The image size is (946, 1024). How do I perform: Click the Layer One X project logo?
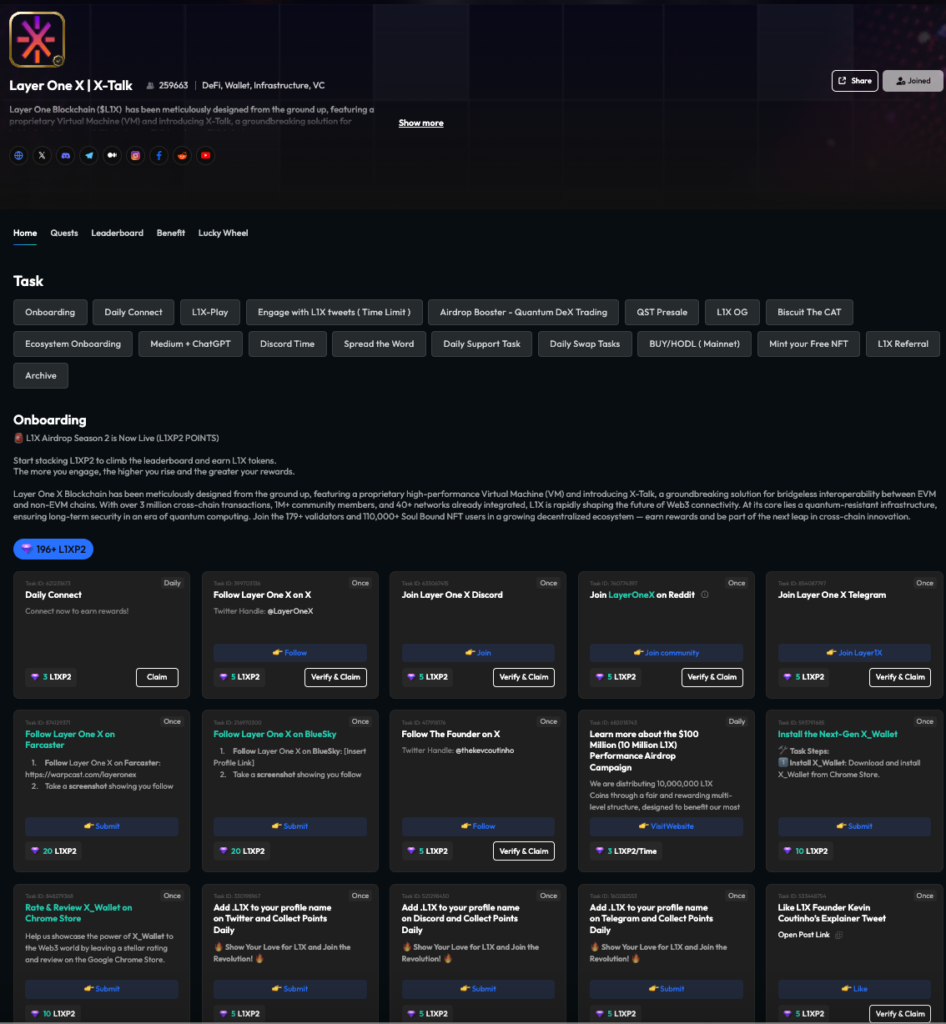37,39
